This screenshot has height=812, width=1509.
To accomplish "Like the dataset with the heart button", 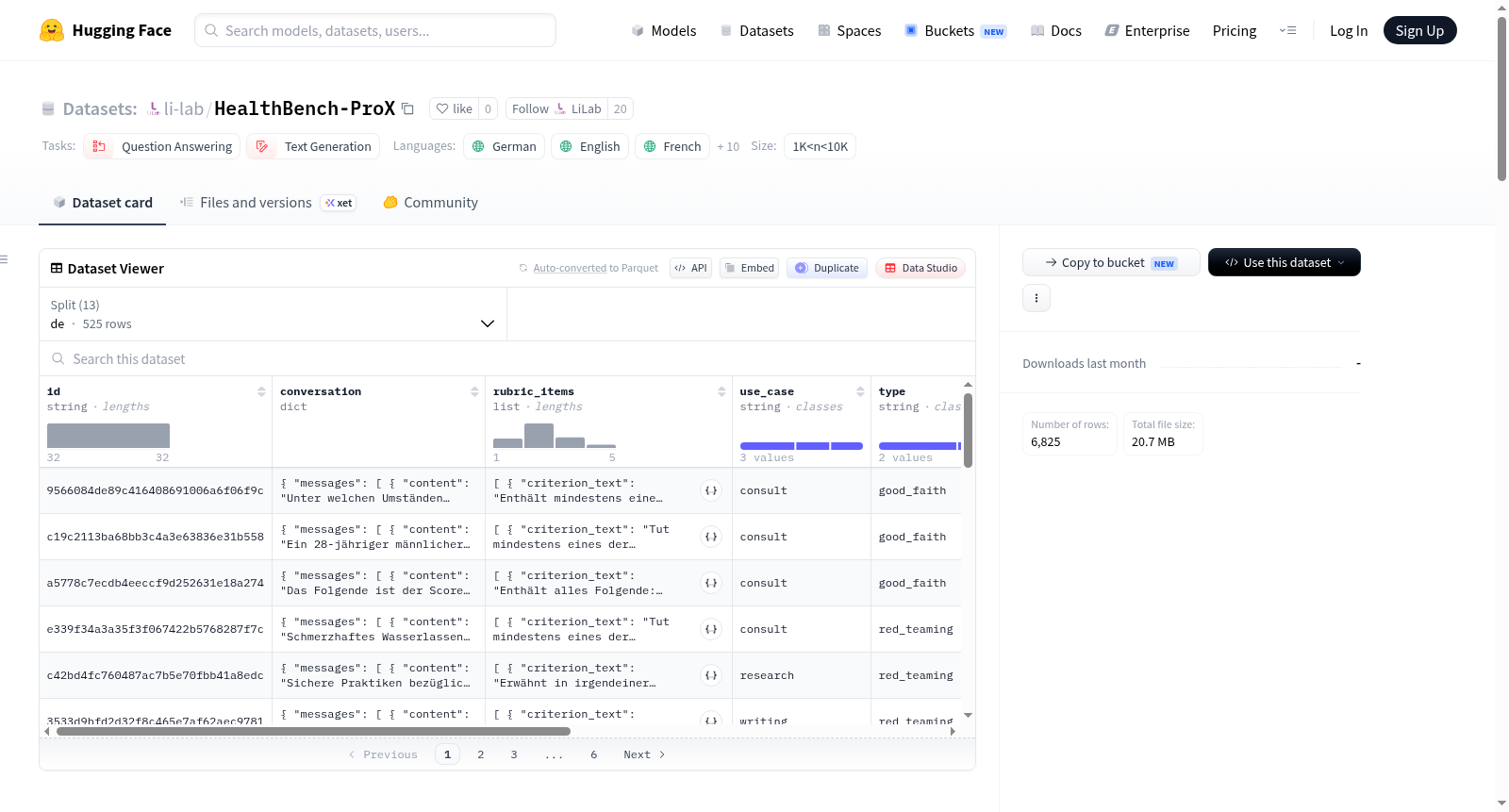I will pyautogui.click(x=454, y=108).
